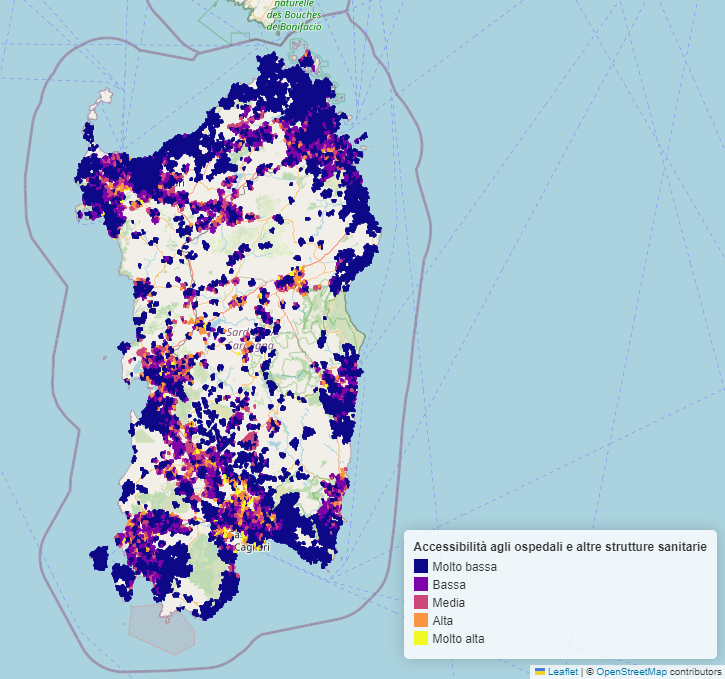
Task: Click the dark blue Molto bassa swatch
Action: [420, 567]
